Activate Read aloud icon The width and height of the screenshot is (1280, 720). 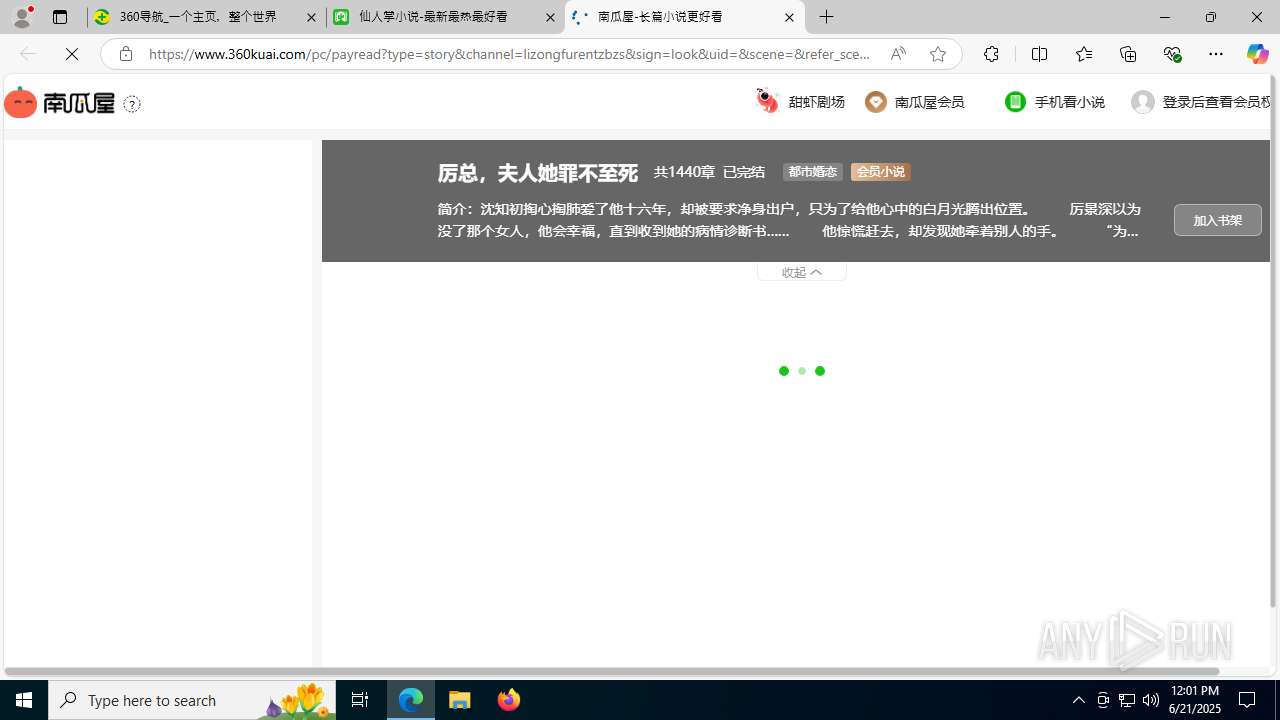[898, 54]
